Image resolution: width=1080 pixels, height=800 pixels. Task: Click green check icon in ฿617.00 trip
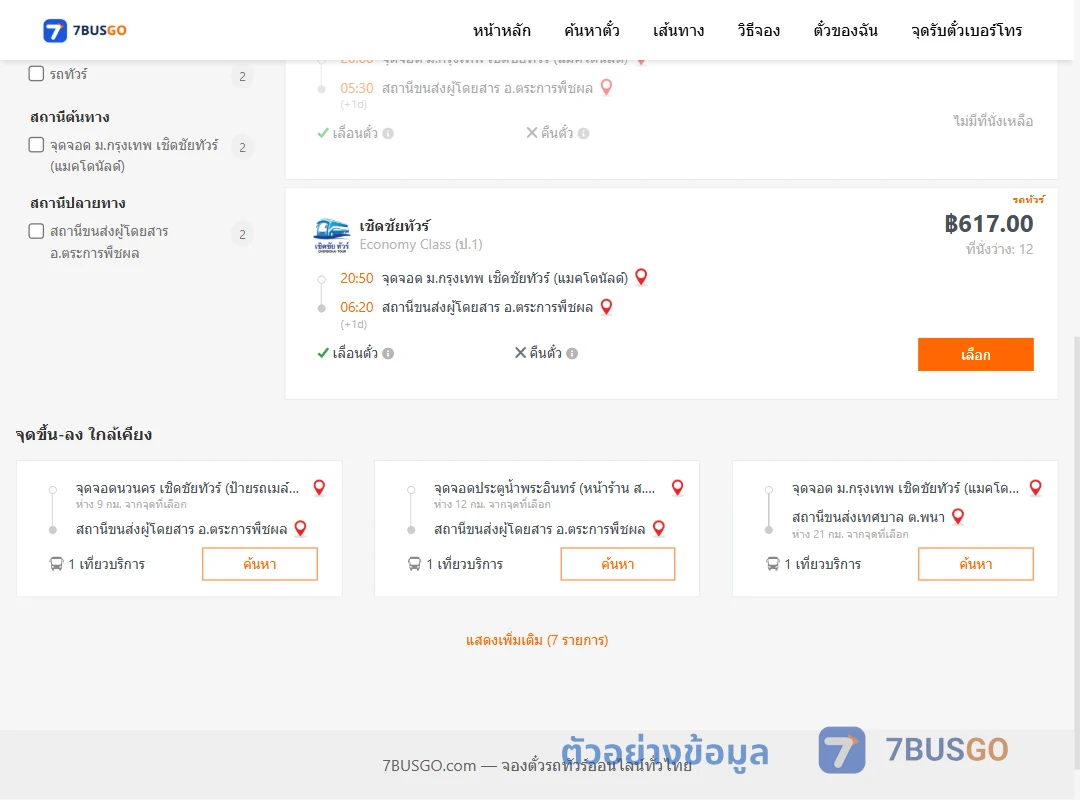click(x=322, y=353)
